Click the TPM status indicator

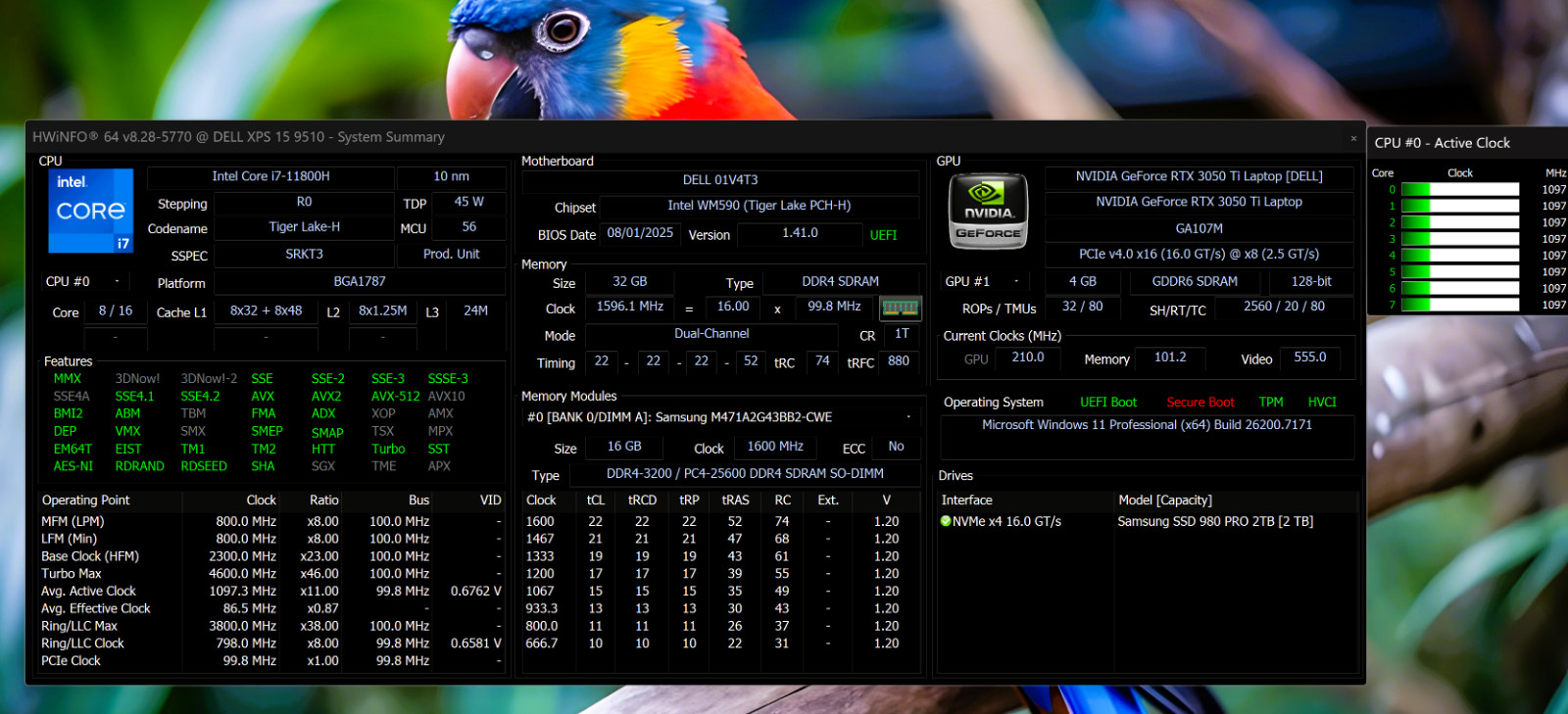tap(1271, 403)
